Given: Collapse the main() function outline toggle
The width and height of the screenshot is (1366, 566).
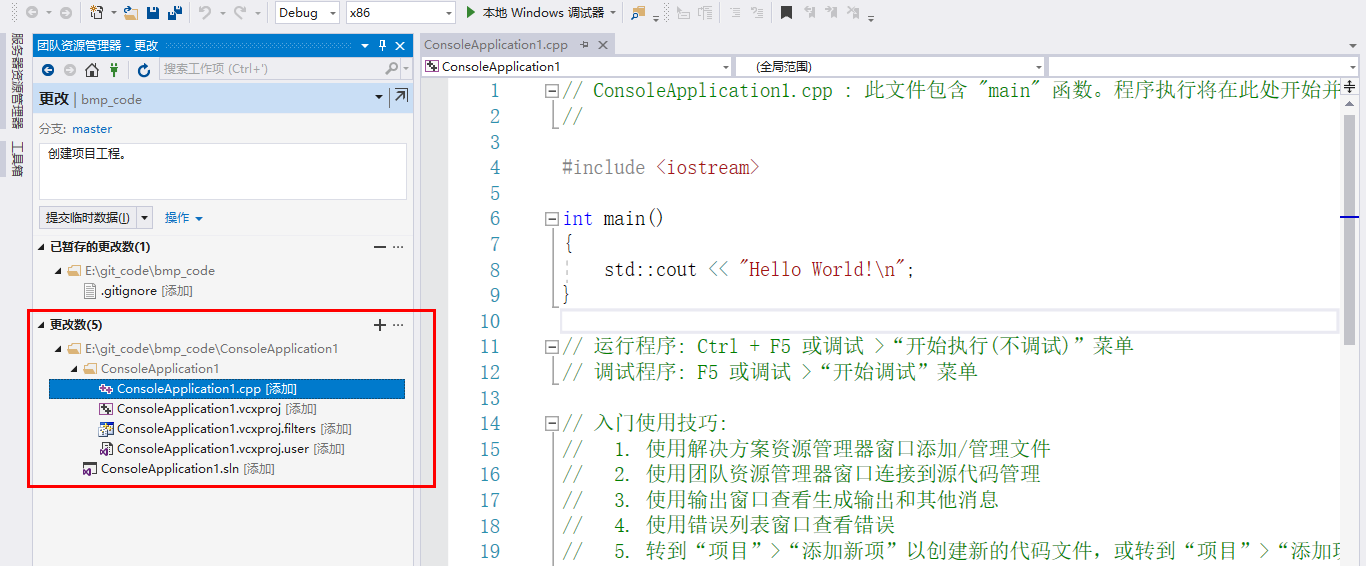Looking at the screenshot, I should 551,219.
